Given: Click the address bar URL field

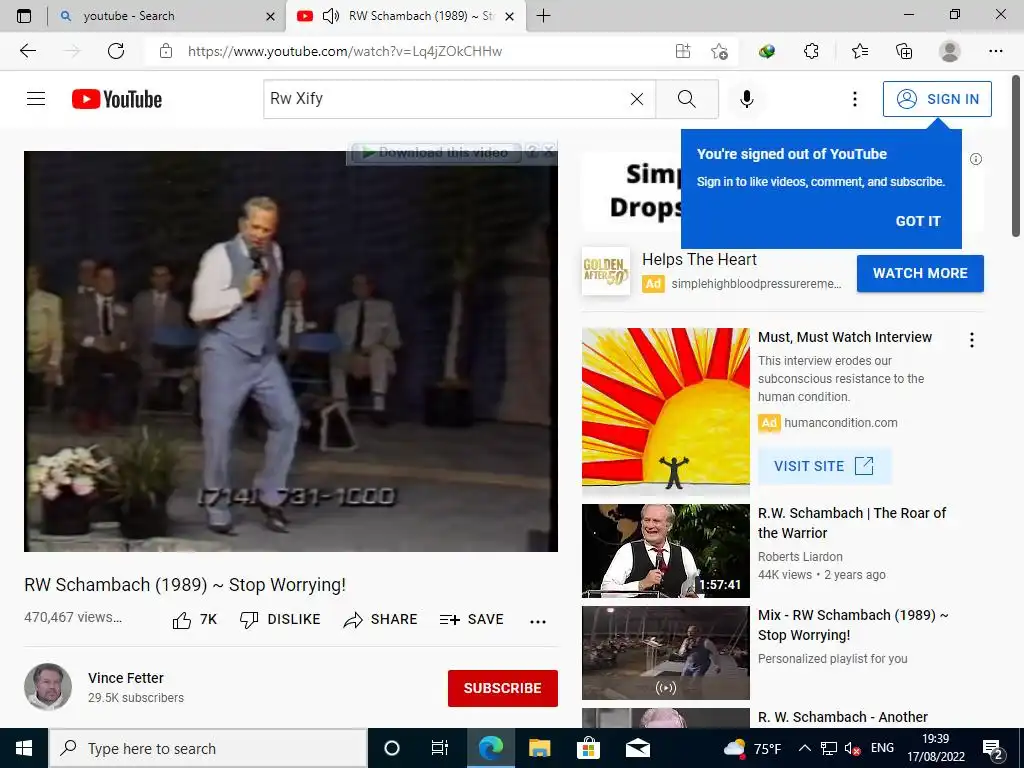Looking at the screenshot, I should click(x=345, y=51).
